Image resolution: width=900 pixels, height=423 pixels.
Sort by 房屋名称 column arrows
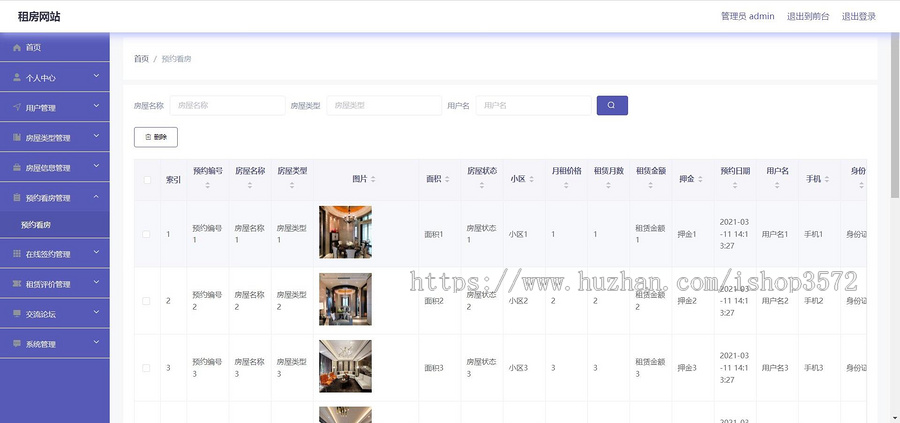click(250, 185)
